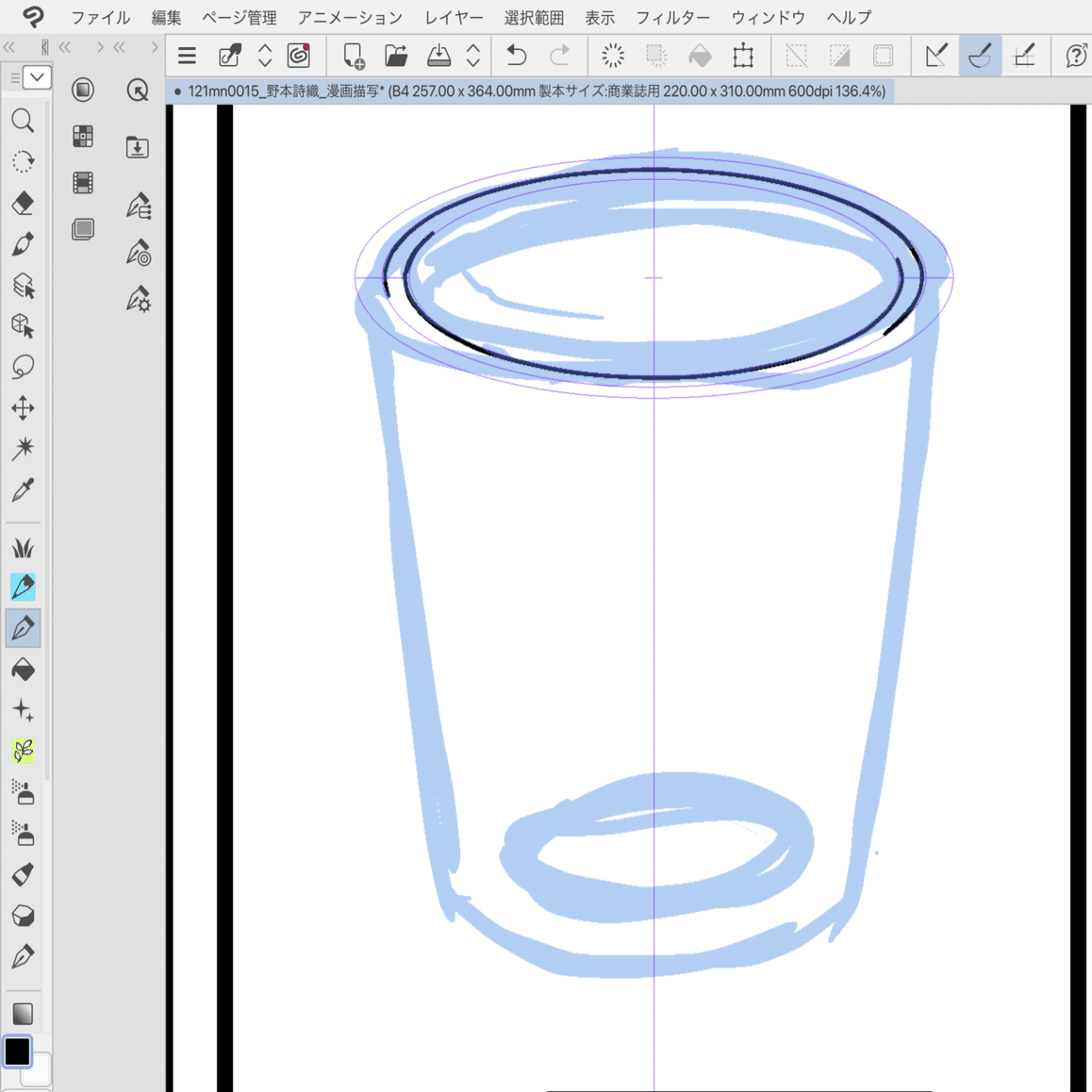Open the film strip animation palette icon
Image resolution: width=1092 pixels, height=1092 pixels.
83,182
